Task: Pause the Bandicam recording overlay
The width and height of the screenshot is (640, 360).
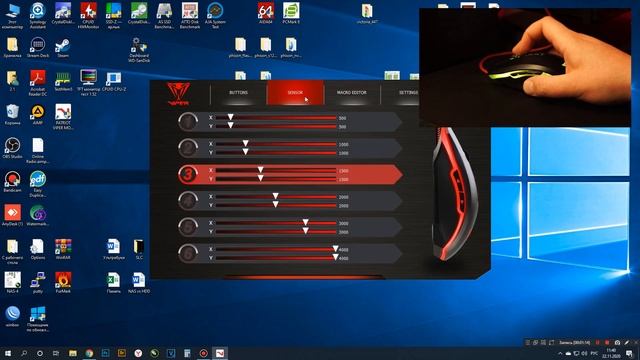Action: click(x=598, y=342)
